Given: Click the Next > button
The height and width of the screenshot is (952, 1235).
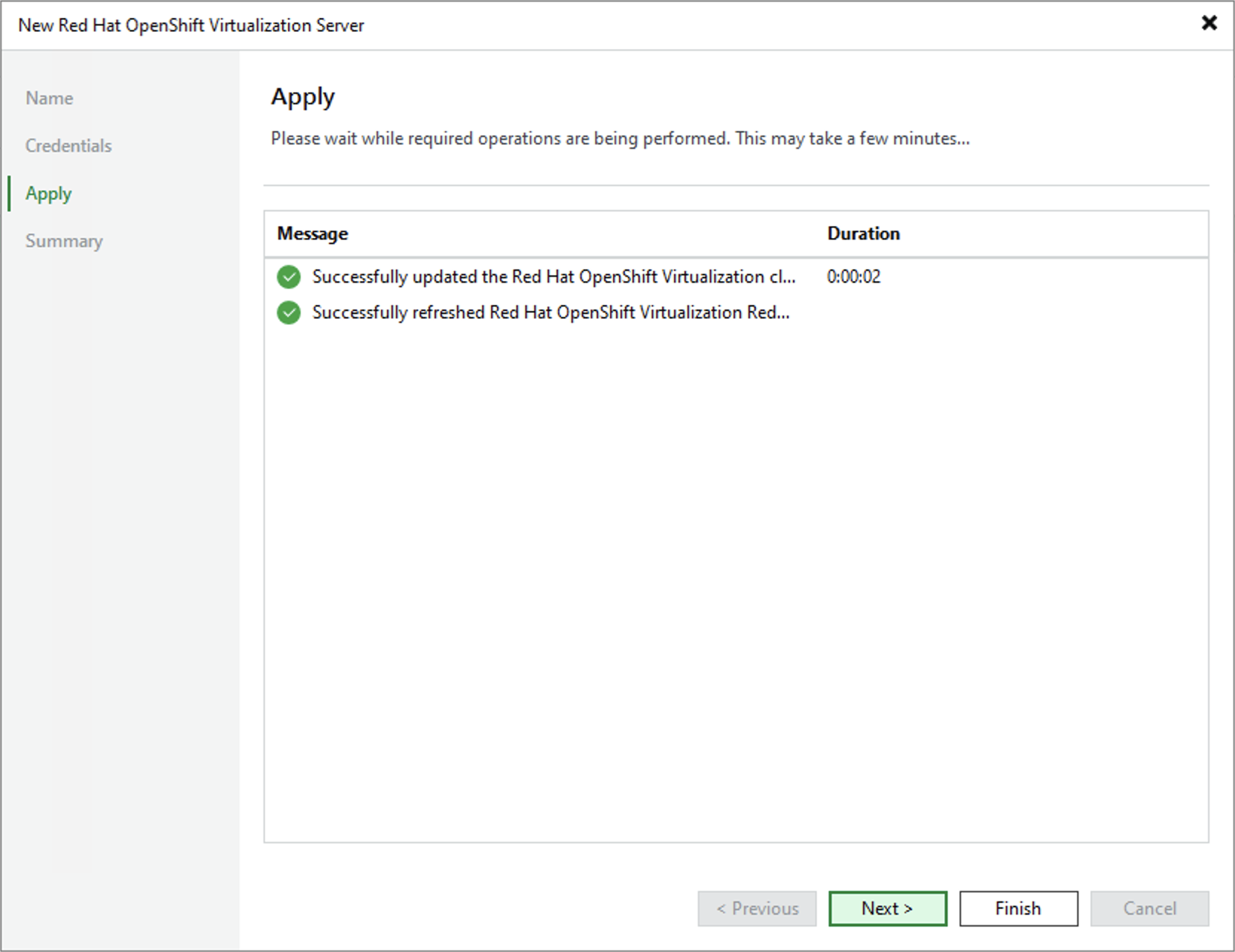Looking at the screenshot, I should 888,908.
